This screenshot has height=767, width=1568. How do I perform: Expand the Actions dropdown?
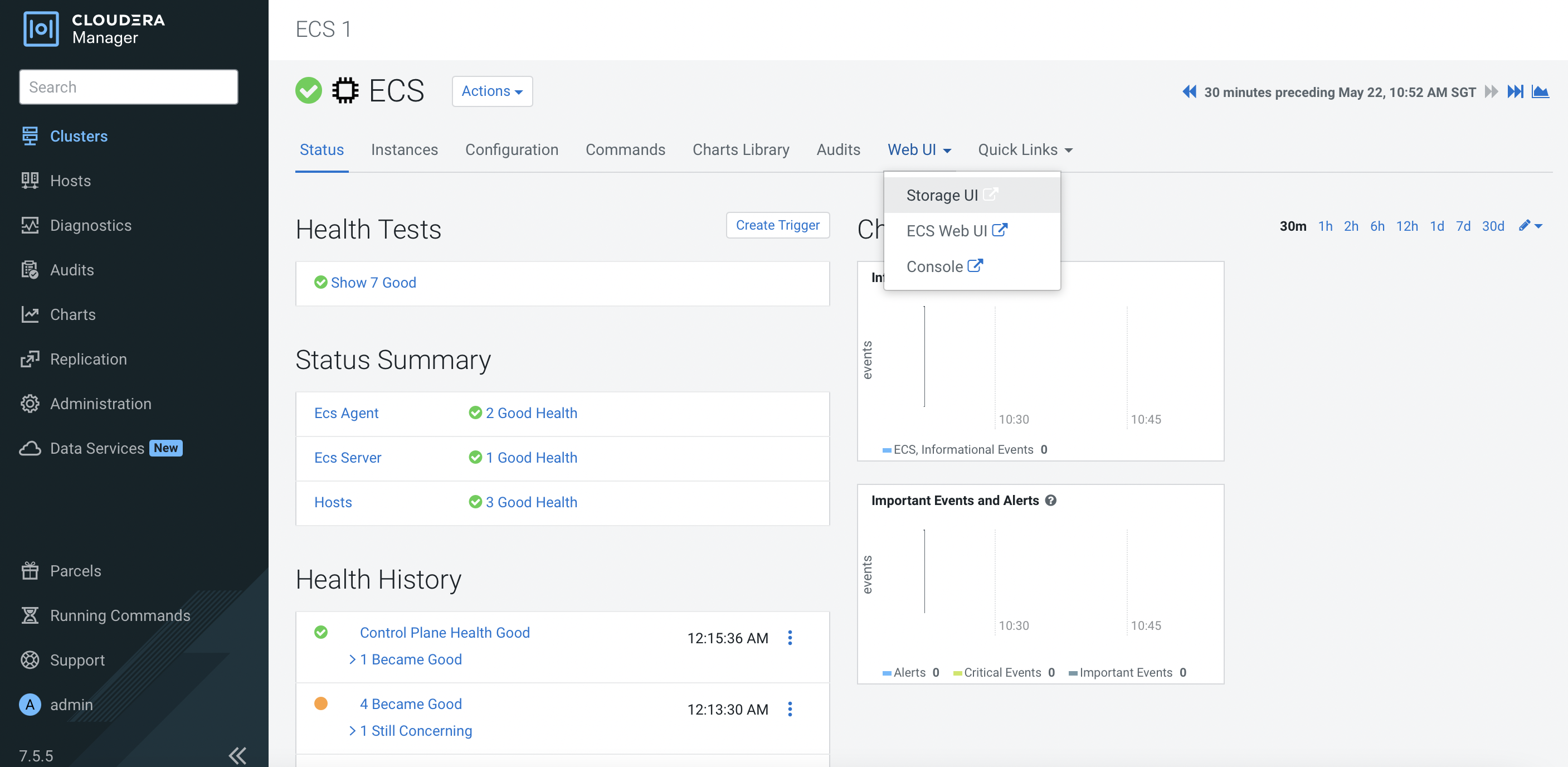tap(492, 91)
